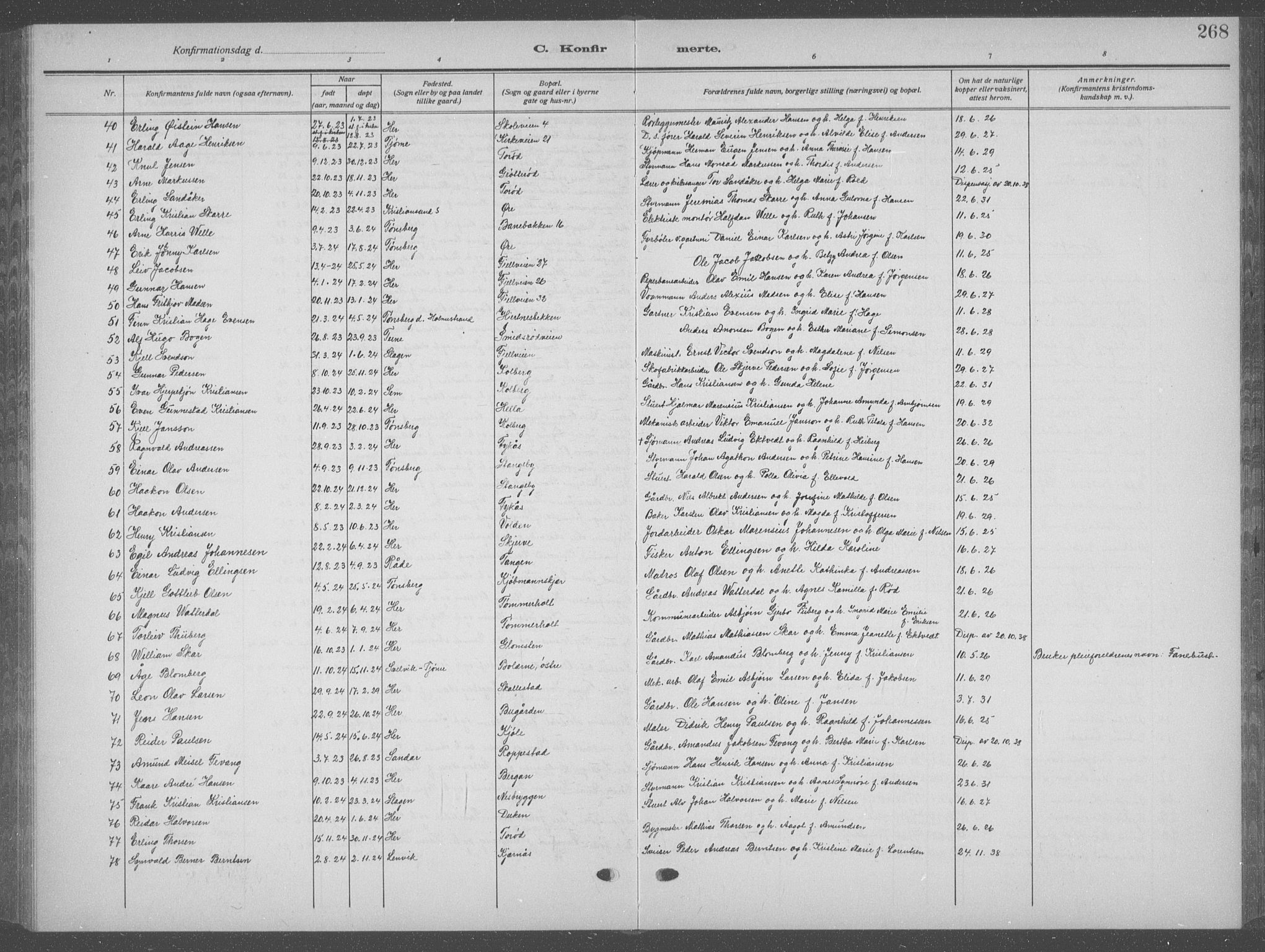This screenshot has width=1265, height=952.
Task: Click birthplace 'Sandar' in row 73
Action: tap(403, 757)
